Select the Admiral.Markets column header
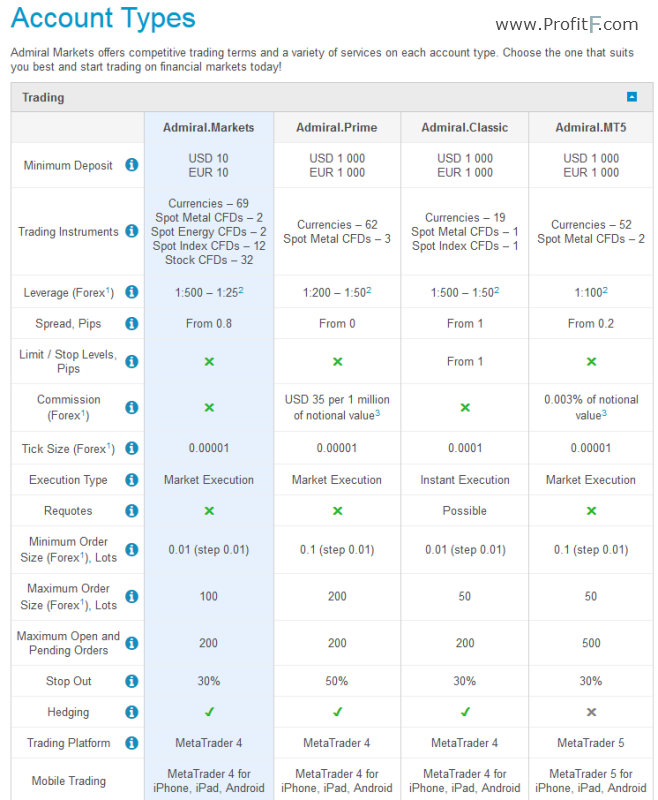 (x=208, y=128)
